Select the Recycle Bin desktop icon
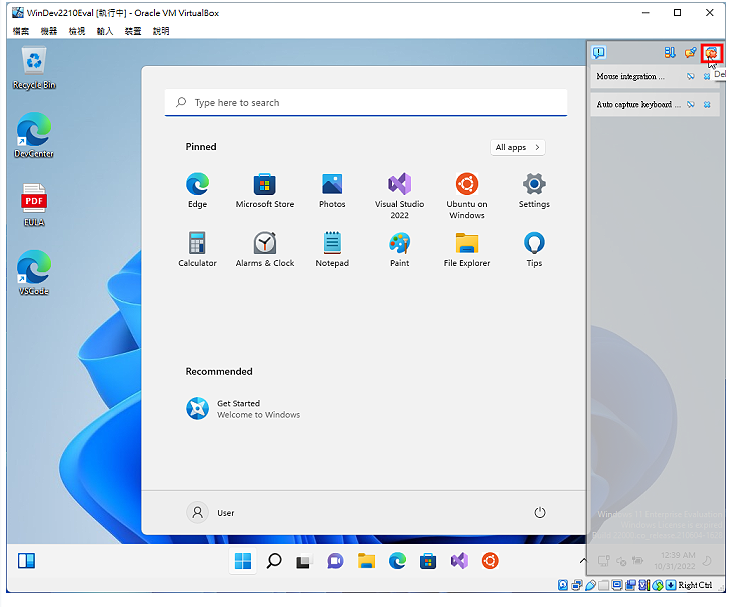Screen dimensions: 741x607 [x=34, y=68]
